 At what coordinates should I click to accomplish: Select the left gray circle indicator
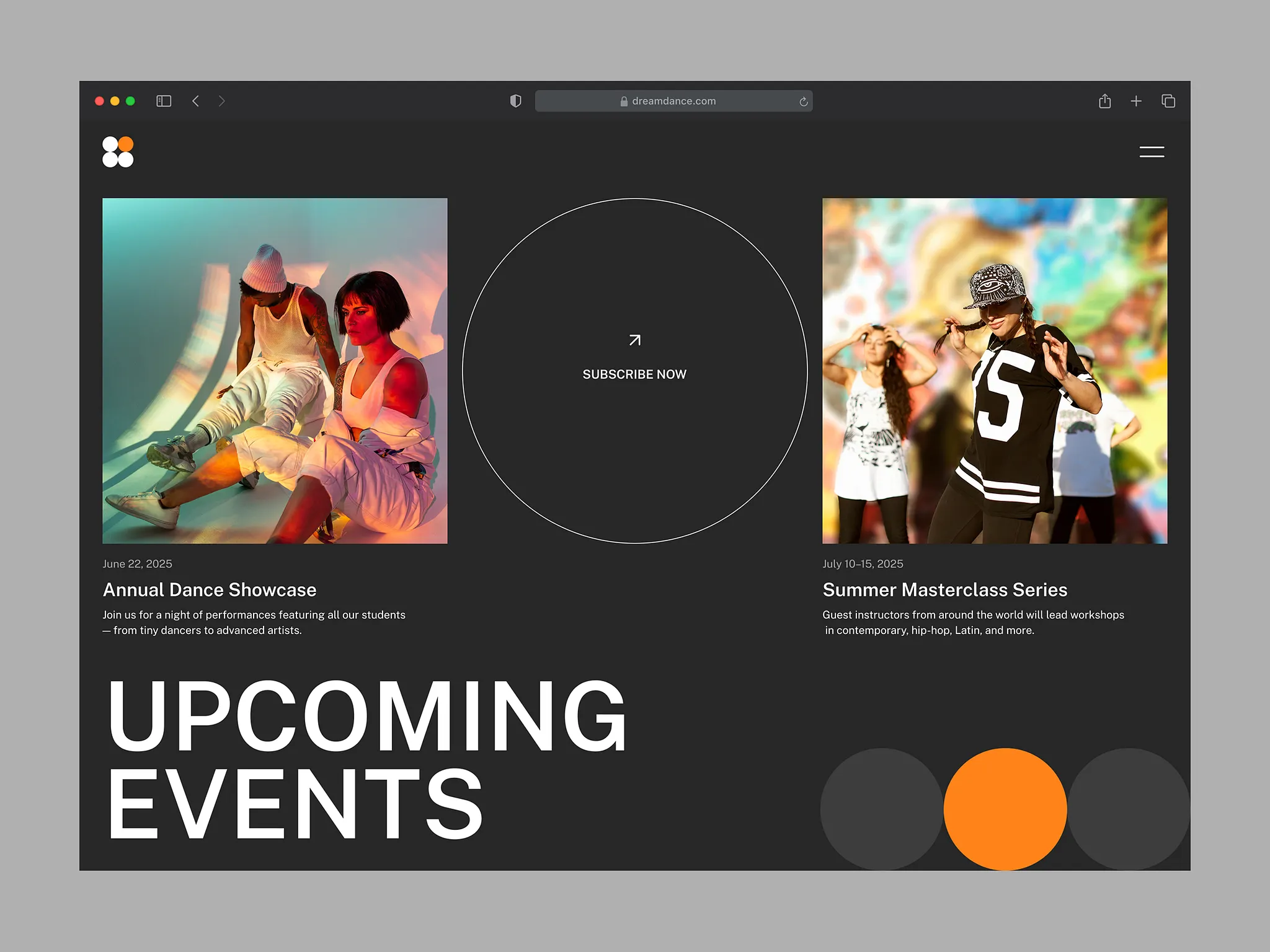coord(881,809)
